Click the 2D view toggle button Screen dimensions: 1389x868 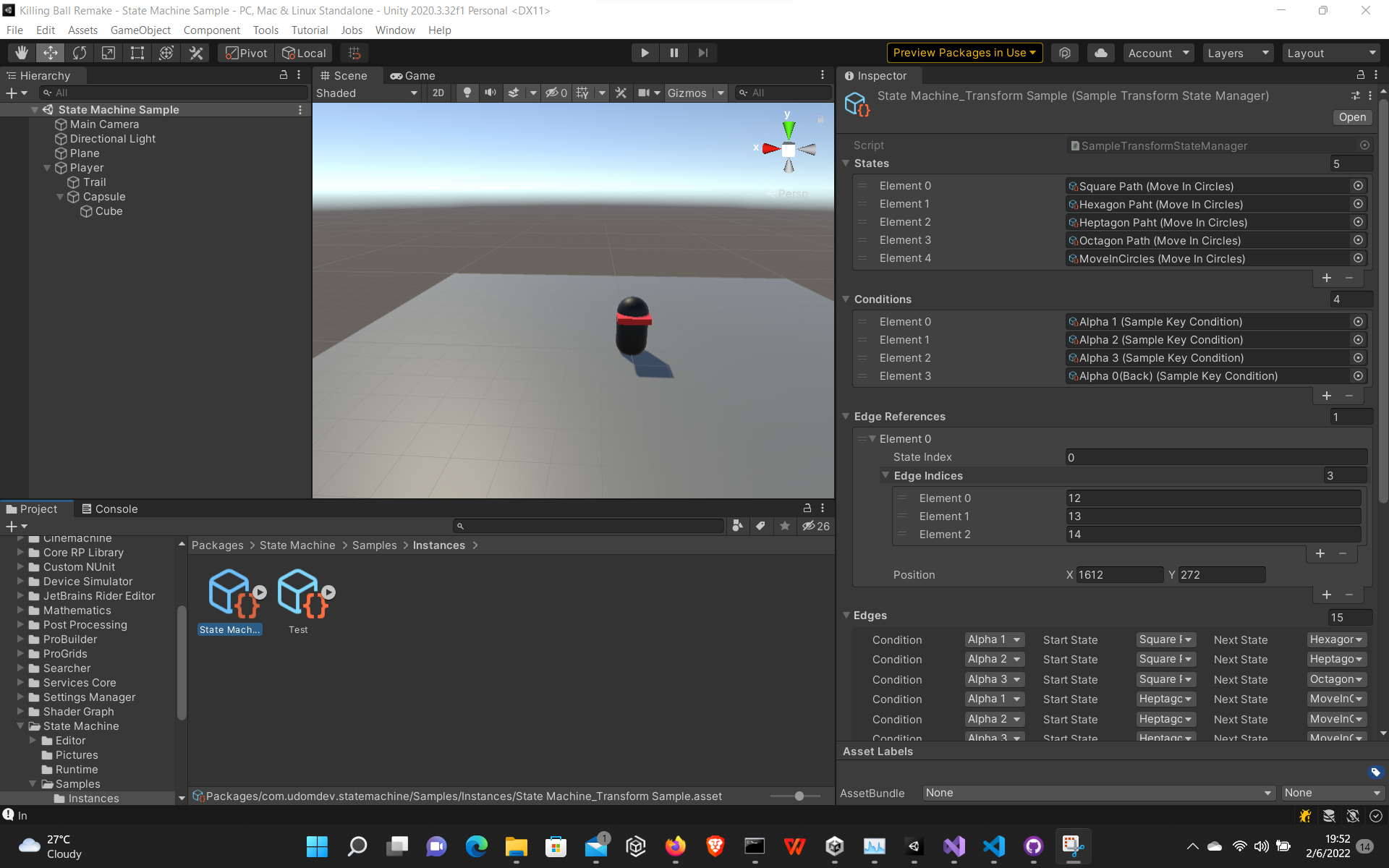click(437, 92)
